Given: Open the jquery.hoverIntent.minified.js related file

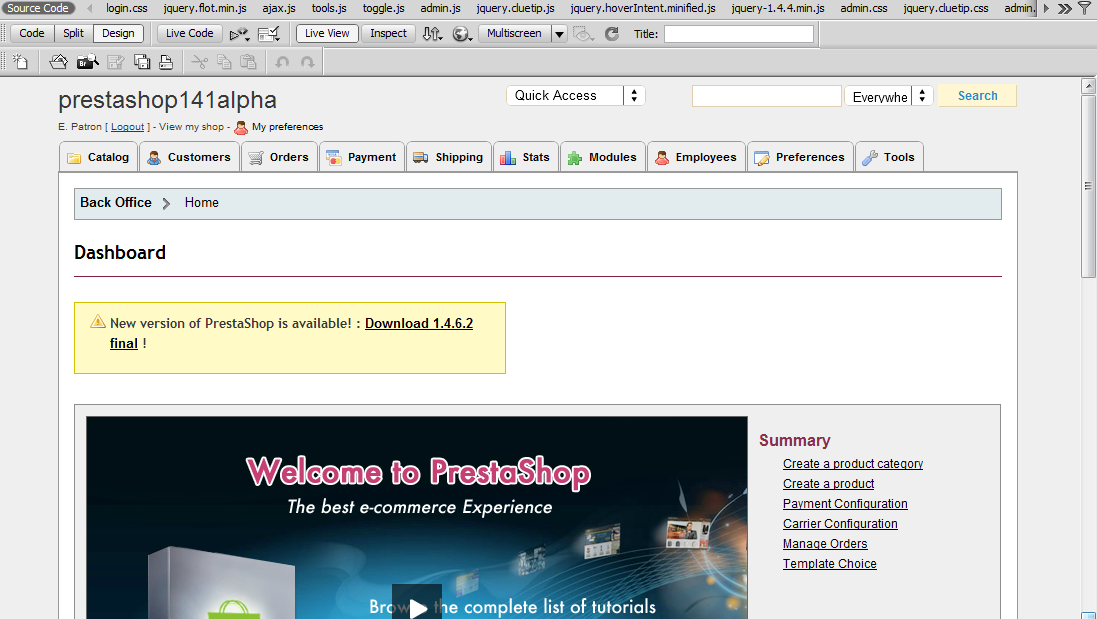Looking at the screenshot, I should click(643, 8).
